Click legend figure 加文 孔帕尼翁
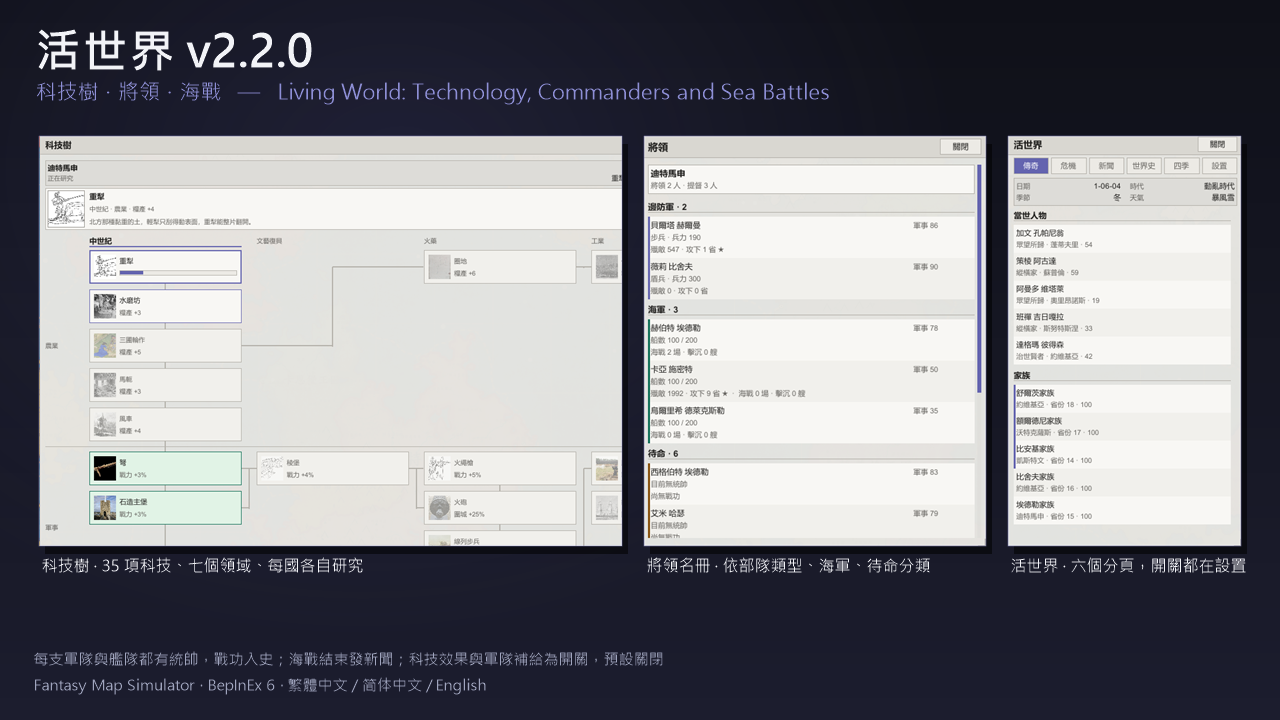The height and width of the screenshot is (720, 1280). (1122, 238)
